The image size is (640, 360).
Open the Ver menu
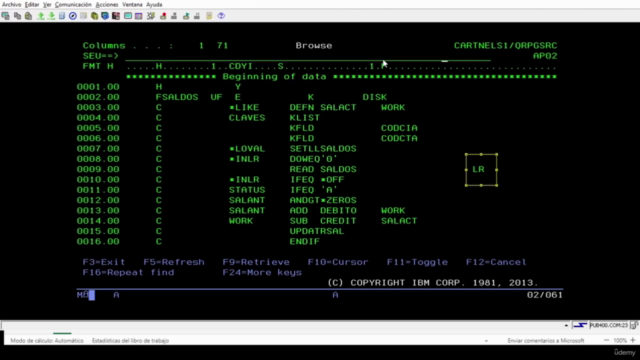point(47,4)
